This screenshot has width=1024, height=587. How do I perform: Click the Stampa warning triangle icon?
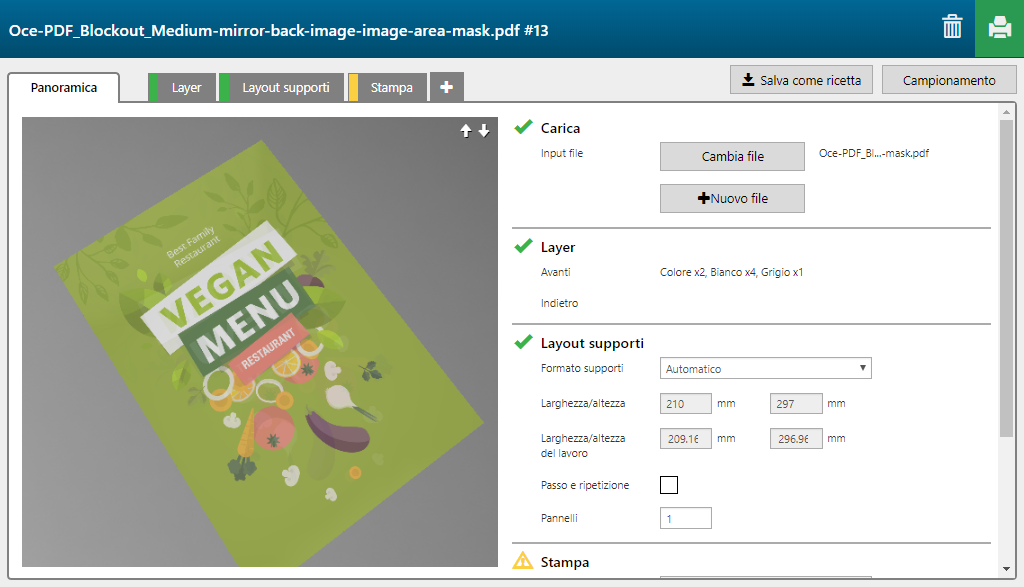(x=522, y=561)
